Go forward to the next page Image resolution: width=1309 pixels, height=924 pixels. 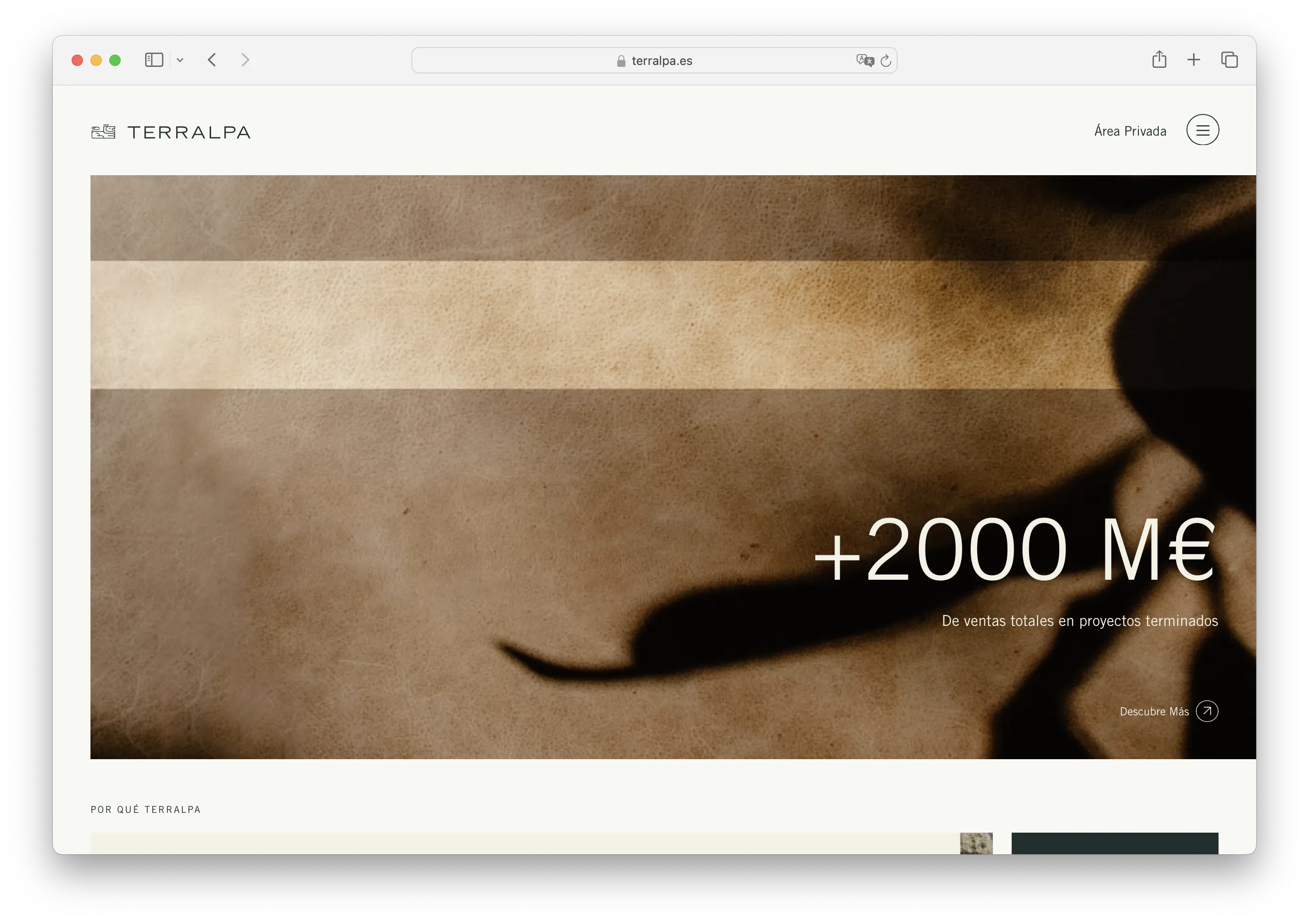tap(245, 60)
